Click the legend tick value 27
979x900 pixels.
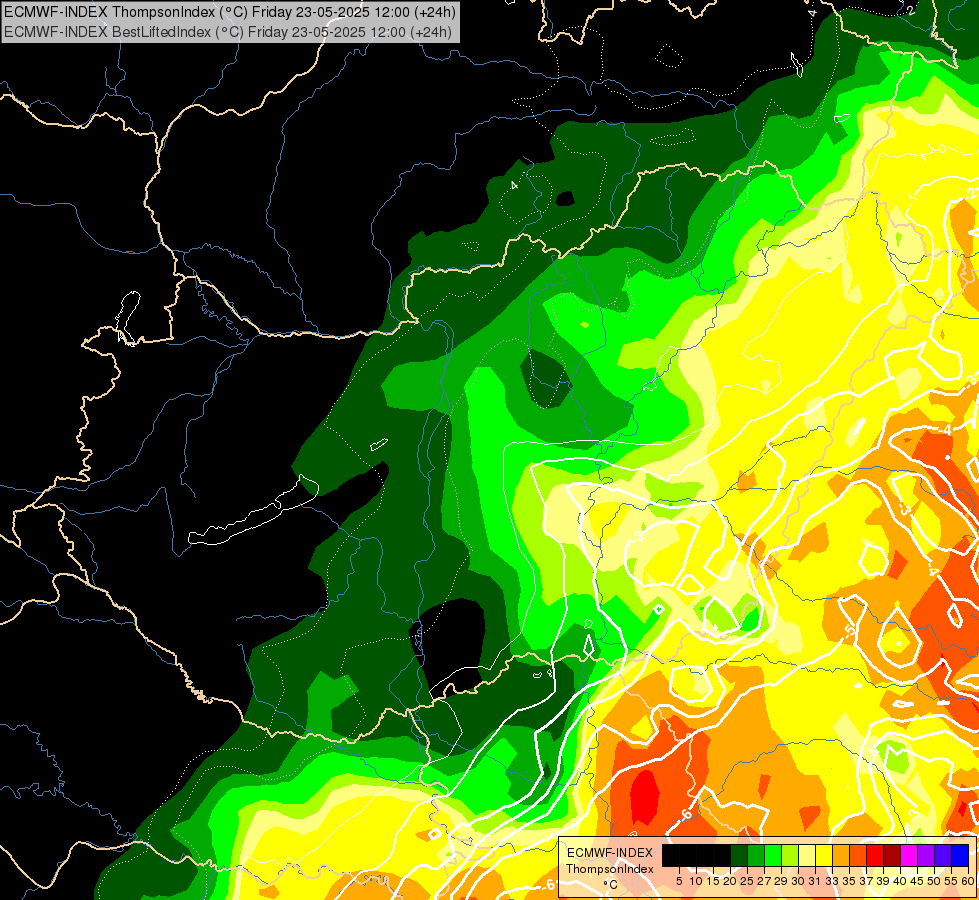point(764,881)
